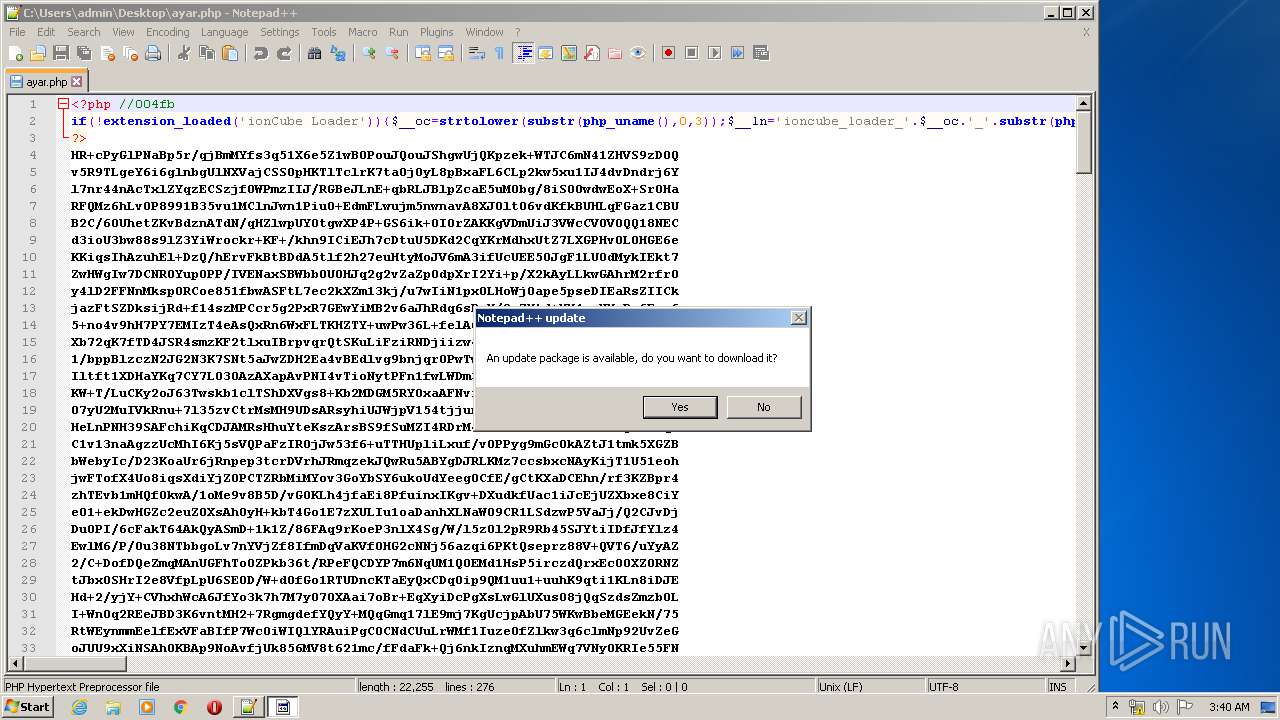Click the Save All toolbar icon
This screenshot has width=1280, height=720.
(x=84, y=53)
